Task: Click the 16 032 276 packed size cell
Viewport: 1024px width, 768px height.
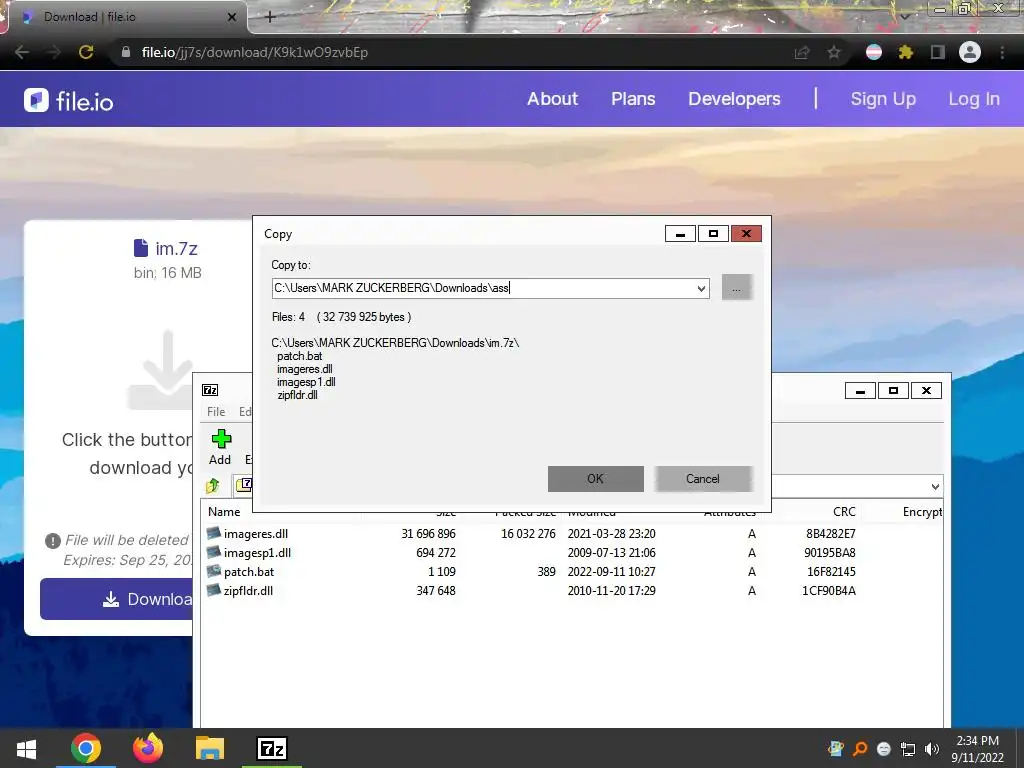Action: click(528, 534)
